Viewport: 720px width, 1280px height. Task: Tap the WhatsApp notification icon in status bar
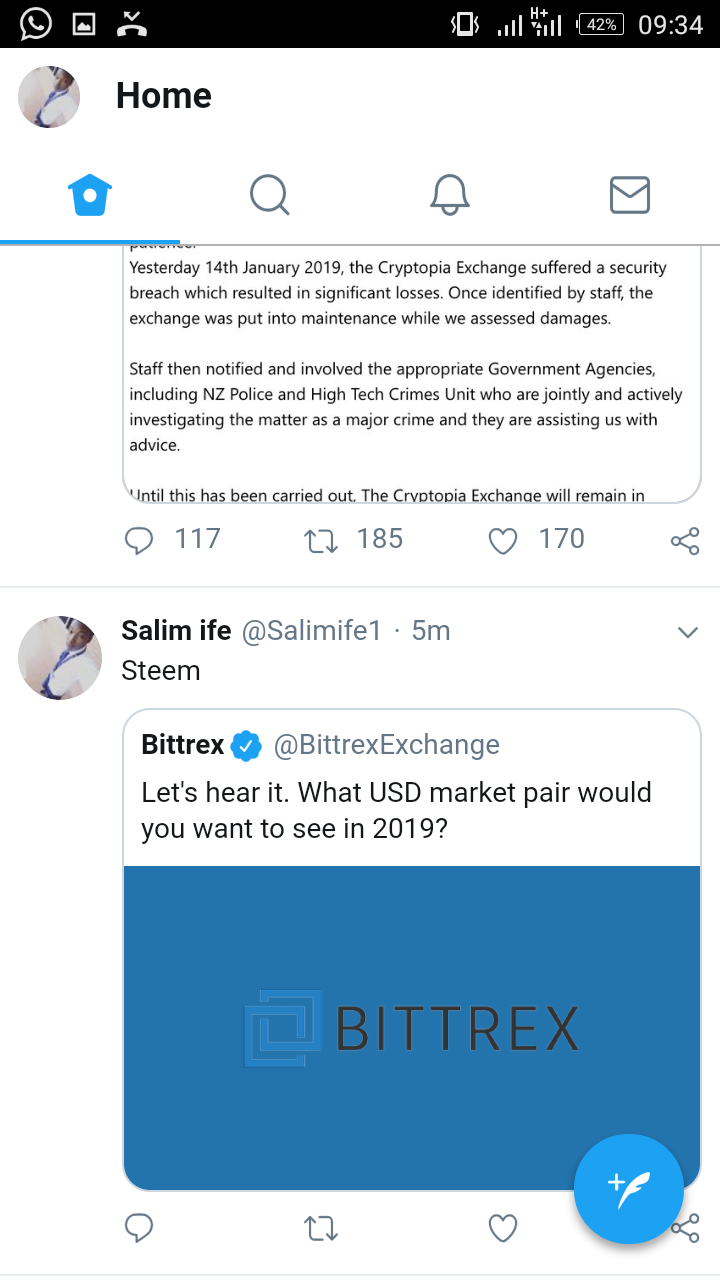tap(35, 23)
